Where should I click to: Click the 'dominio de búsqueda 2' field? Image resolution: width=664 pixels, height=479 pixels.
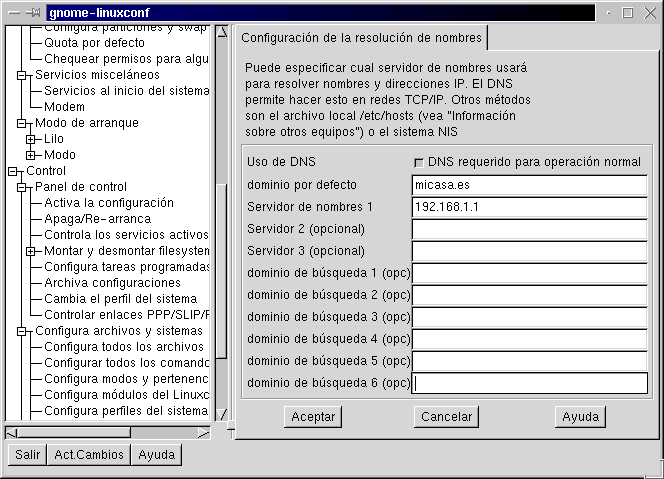tap(530, 295)
